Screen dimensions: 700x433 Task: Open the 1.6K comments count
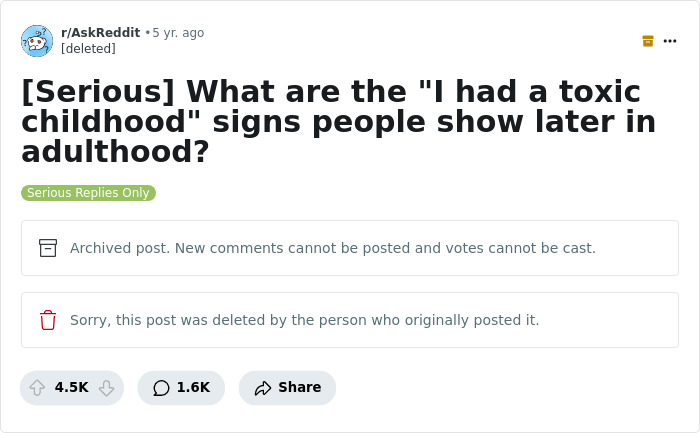(193, 388)
